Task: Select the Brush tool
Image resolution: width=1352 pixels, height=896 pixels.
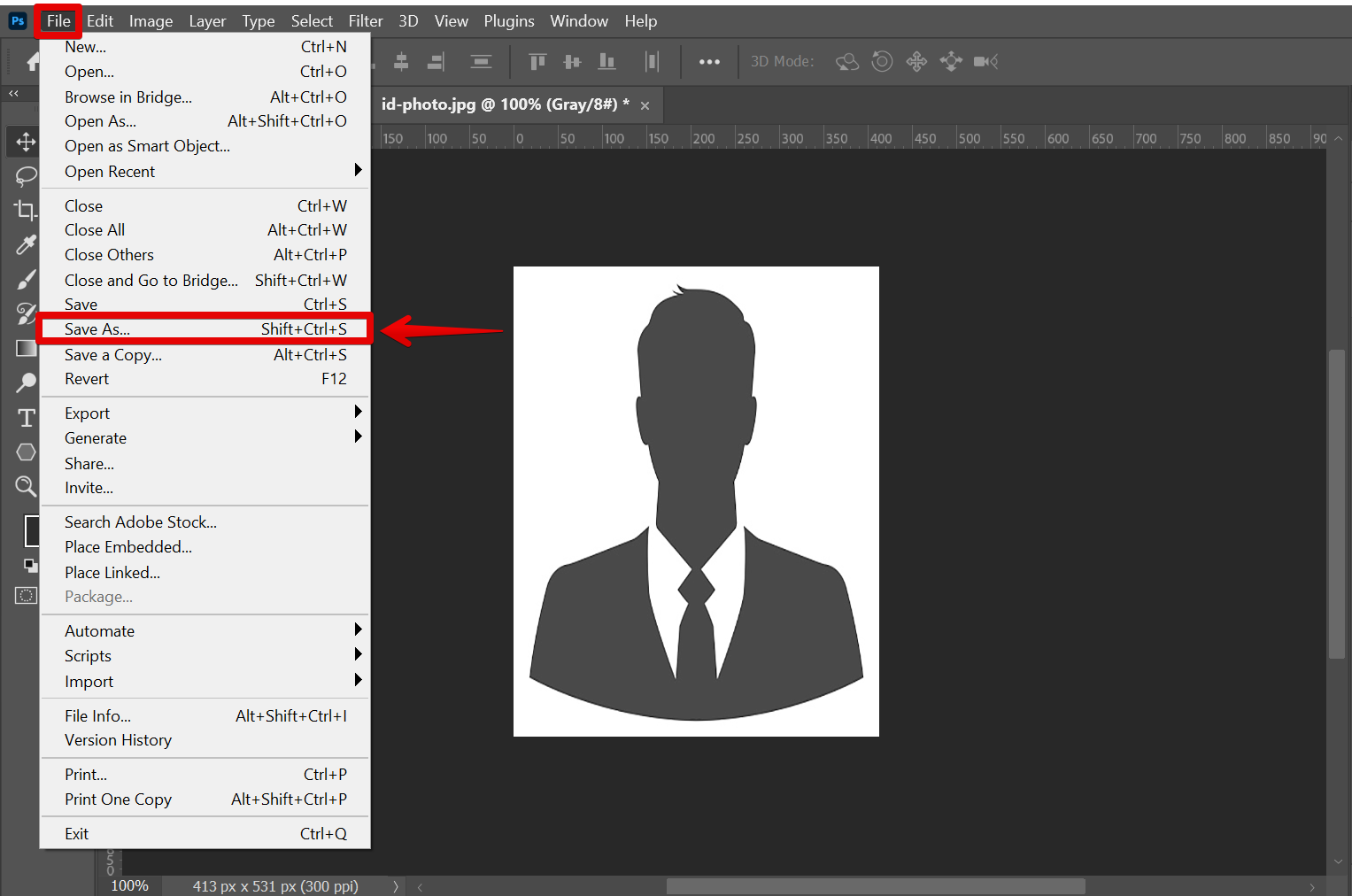Action: pos(25,279)
